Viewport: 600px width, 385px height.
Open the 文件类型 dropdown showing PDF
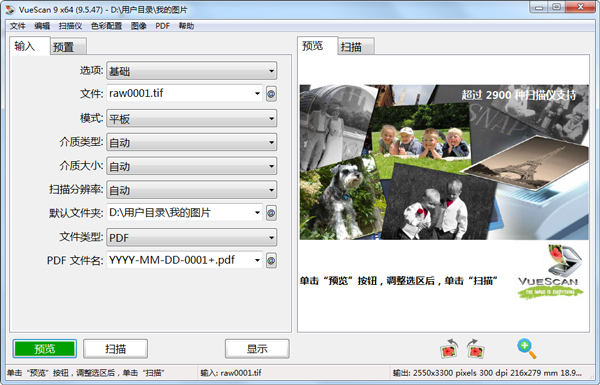click(192, 238)
